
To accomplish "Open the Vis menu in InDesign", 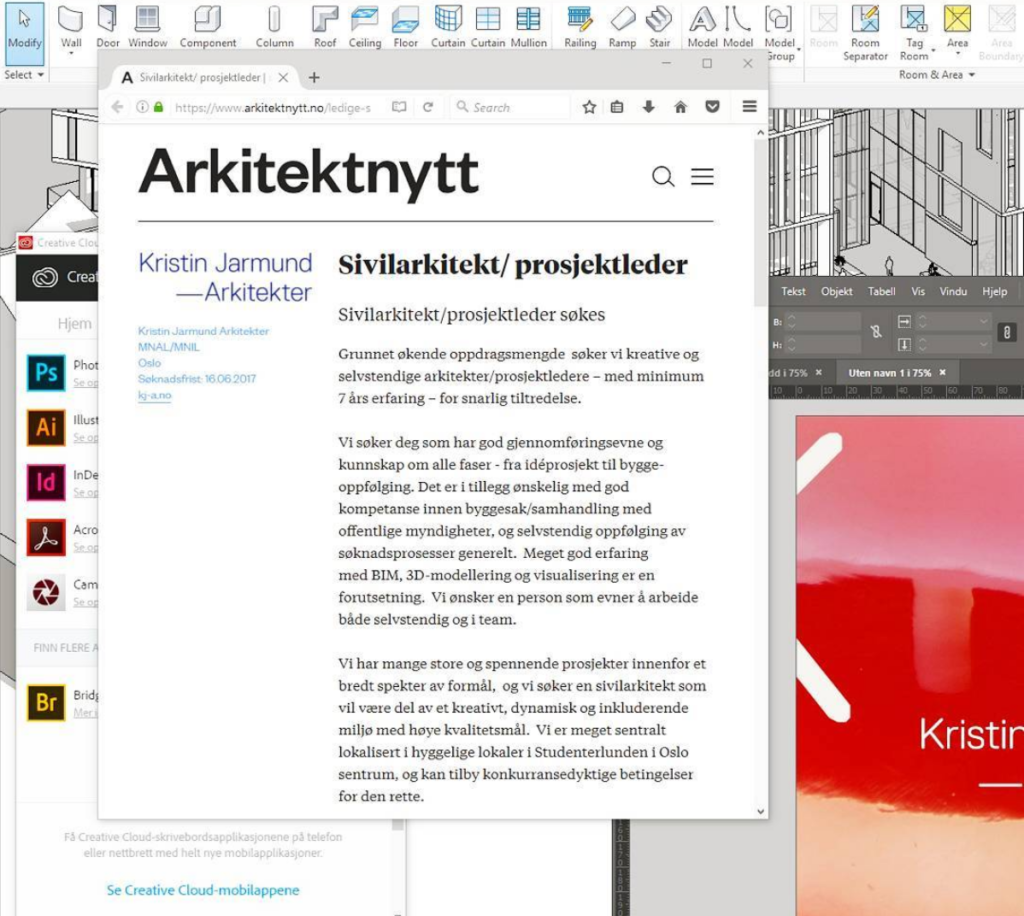I will (x=918, y=291).
